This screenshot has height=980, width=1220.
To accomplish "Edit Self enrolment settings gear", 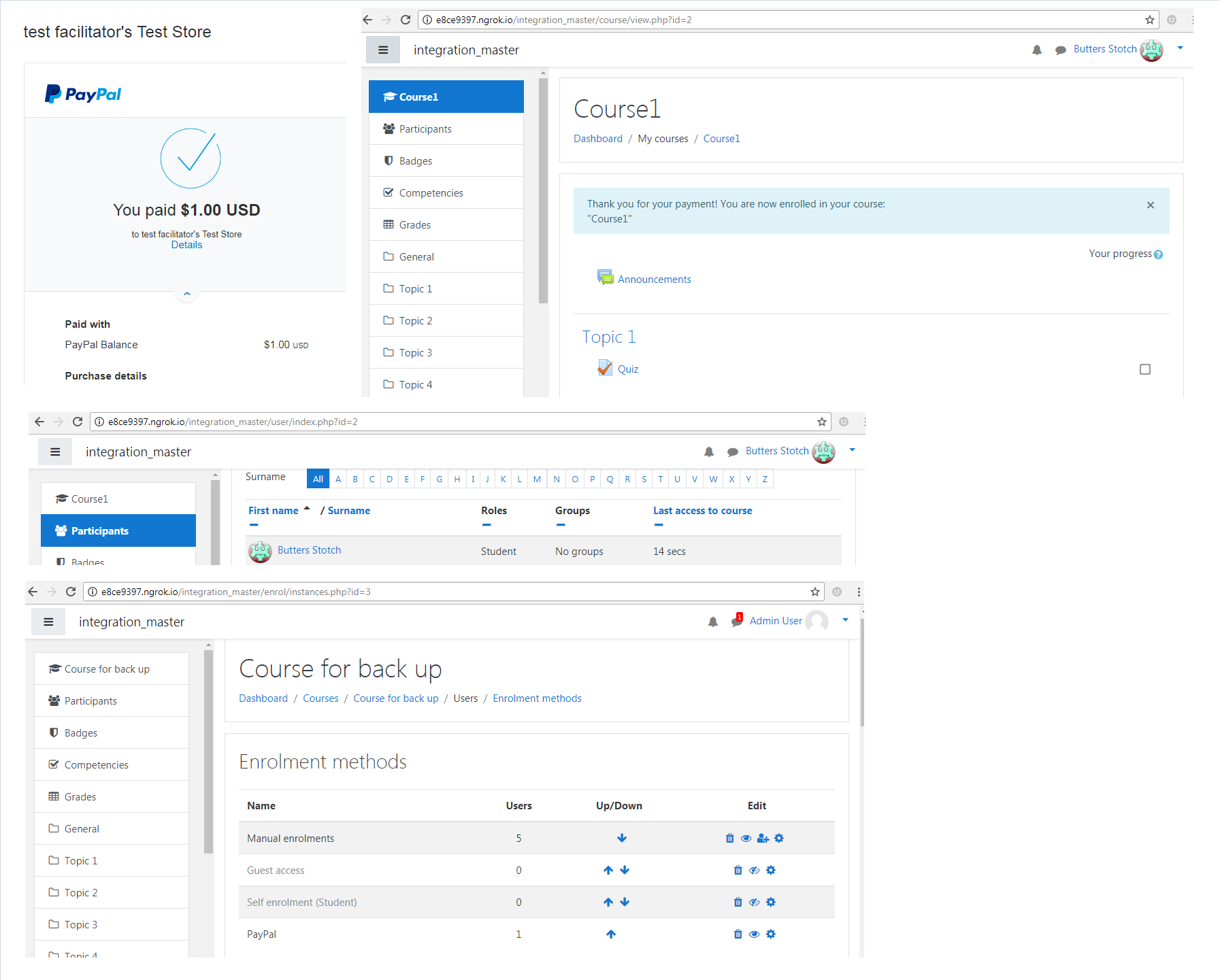I will (771, 902).
